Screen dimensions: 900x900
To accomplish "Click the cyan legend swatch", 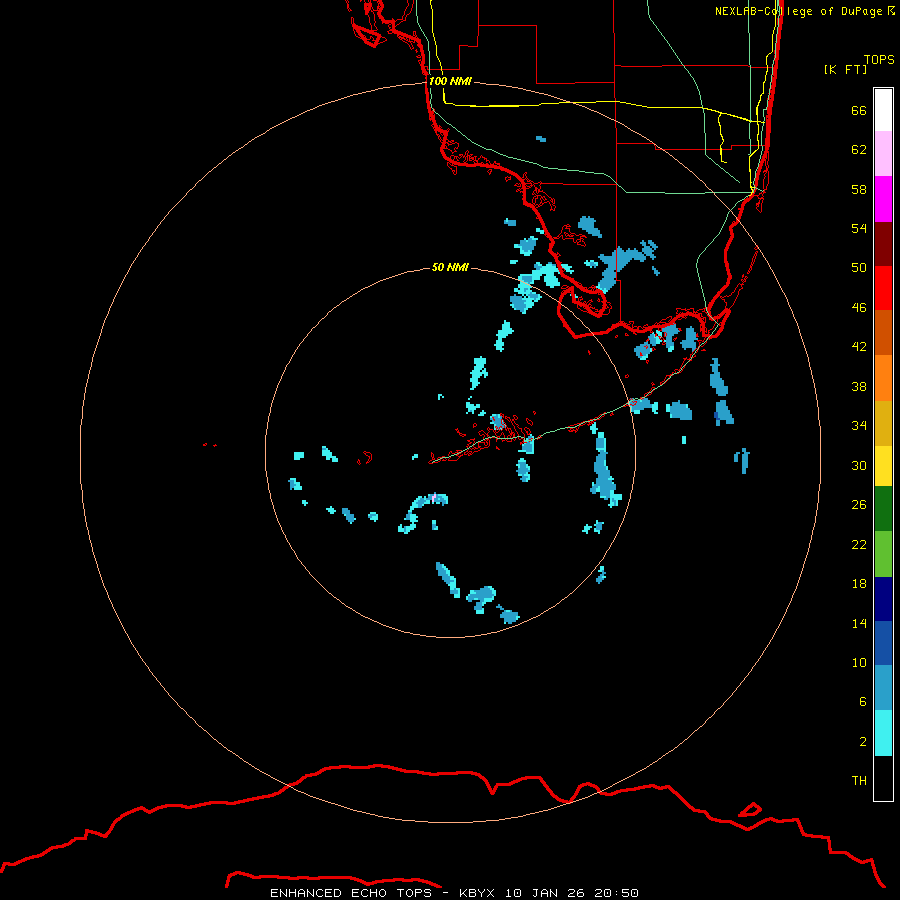I will pos(883,733).
